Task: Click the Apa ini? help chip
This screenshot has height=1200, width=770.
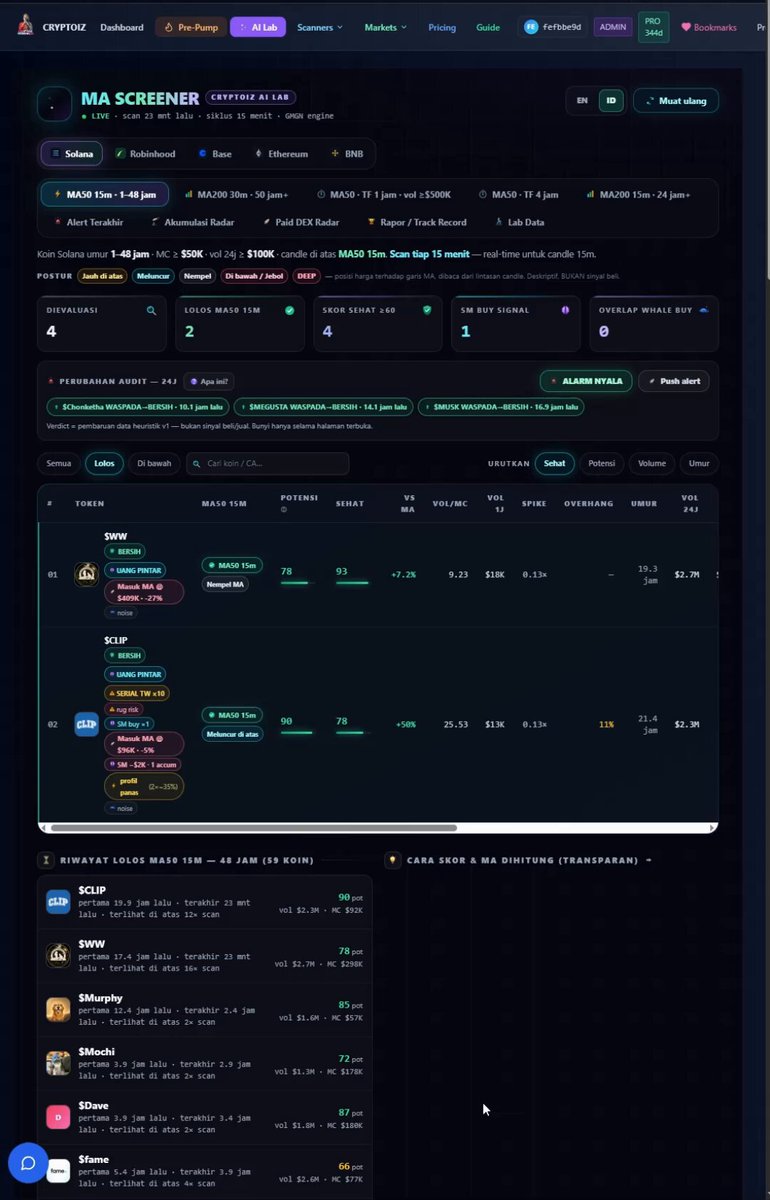Action: [x=209, y=381]
